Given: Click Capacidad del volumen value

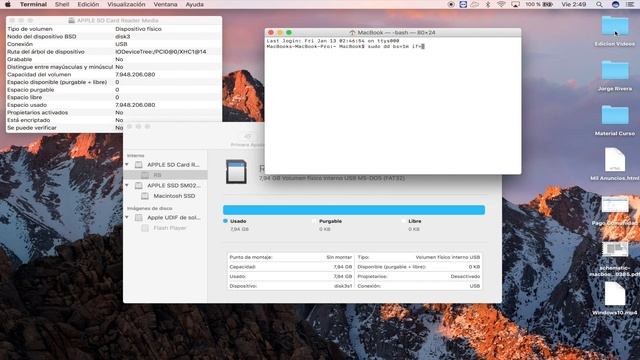Looking at the screenshot, I should 135,75.
